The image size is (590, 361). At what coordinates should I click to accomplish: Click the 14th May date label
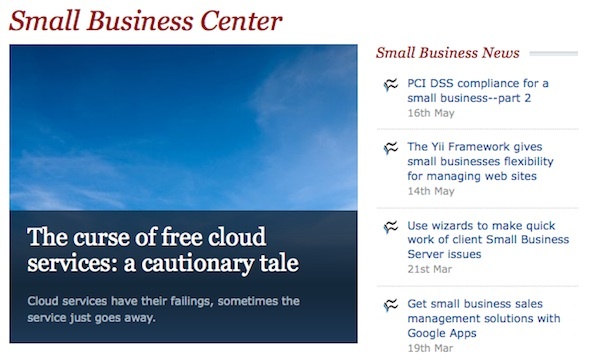(431, 191)
